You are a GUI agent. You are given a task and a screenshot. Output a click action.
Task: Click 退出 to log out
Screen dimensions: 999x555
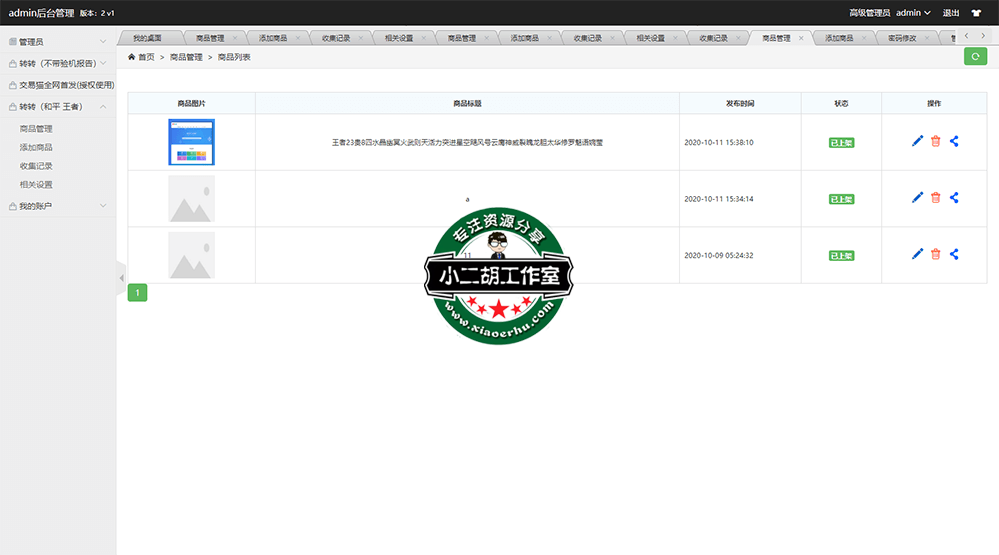pos(951,13)
